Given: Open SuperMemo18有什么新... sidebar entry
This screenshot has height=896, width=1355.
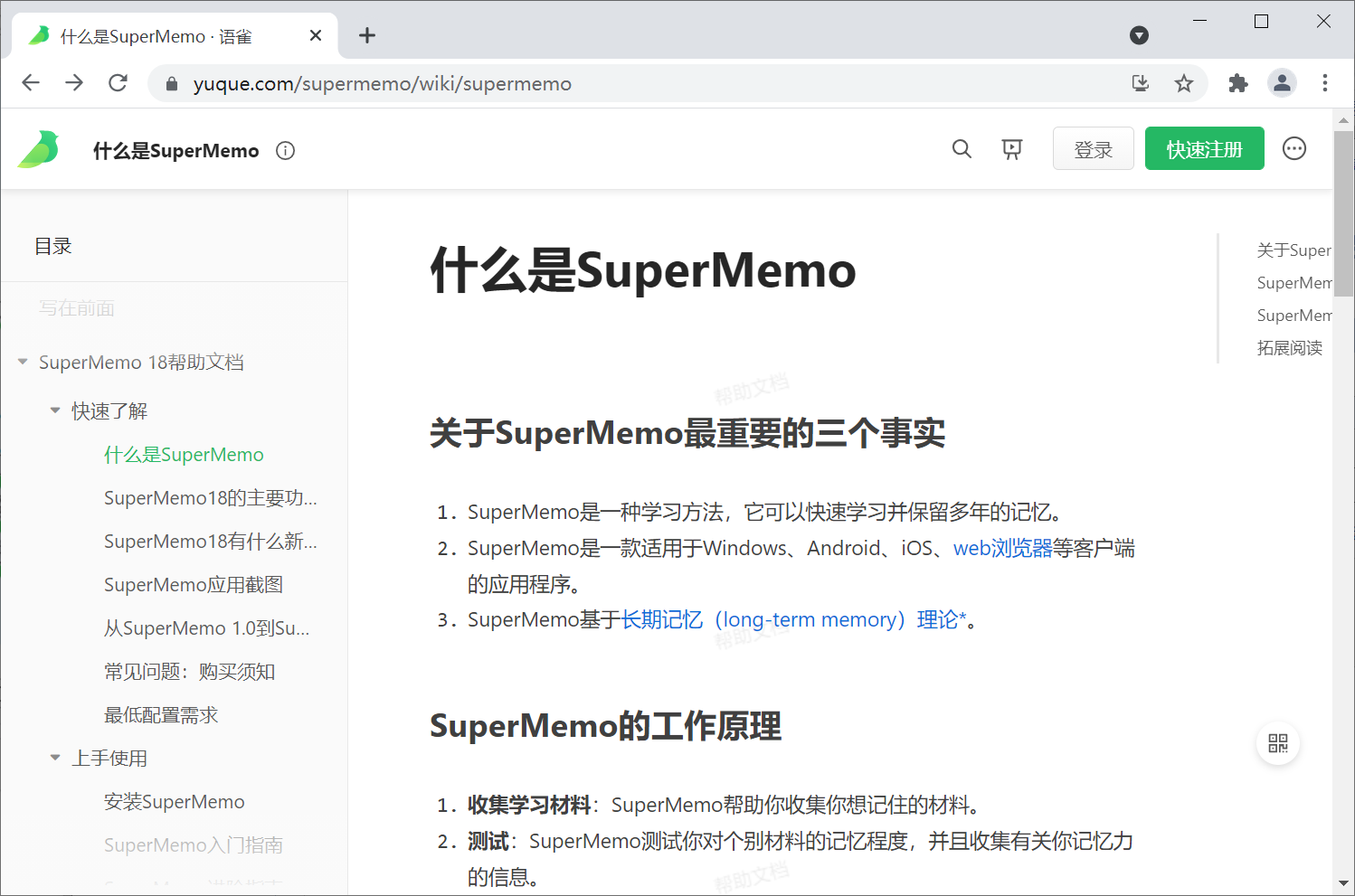Looking at the screenshot, I should click(211, 542).
